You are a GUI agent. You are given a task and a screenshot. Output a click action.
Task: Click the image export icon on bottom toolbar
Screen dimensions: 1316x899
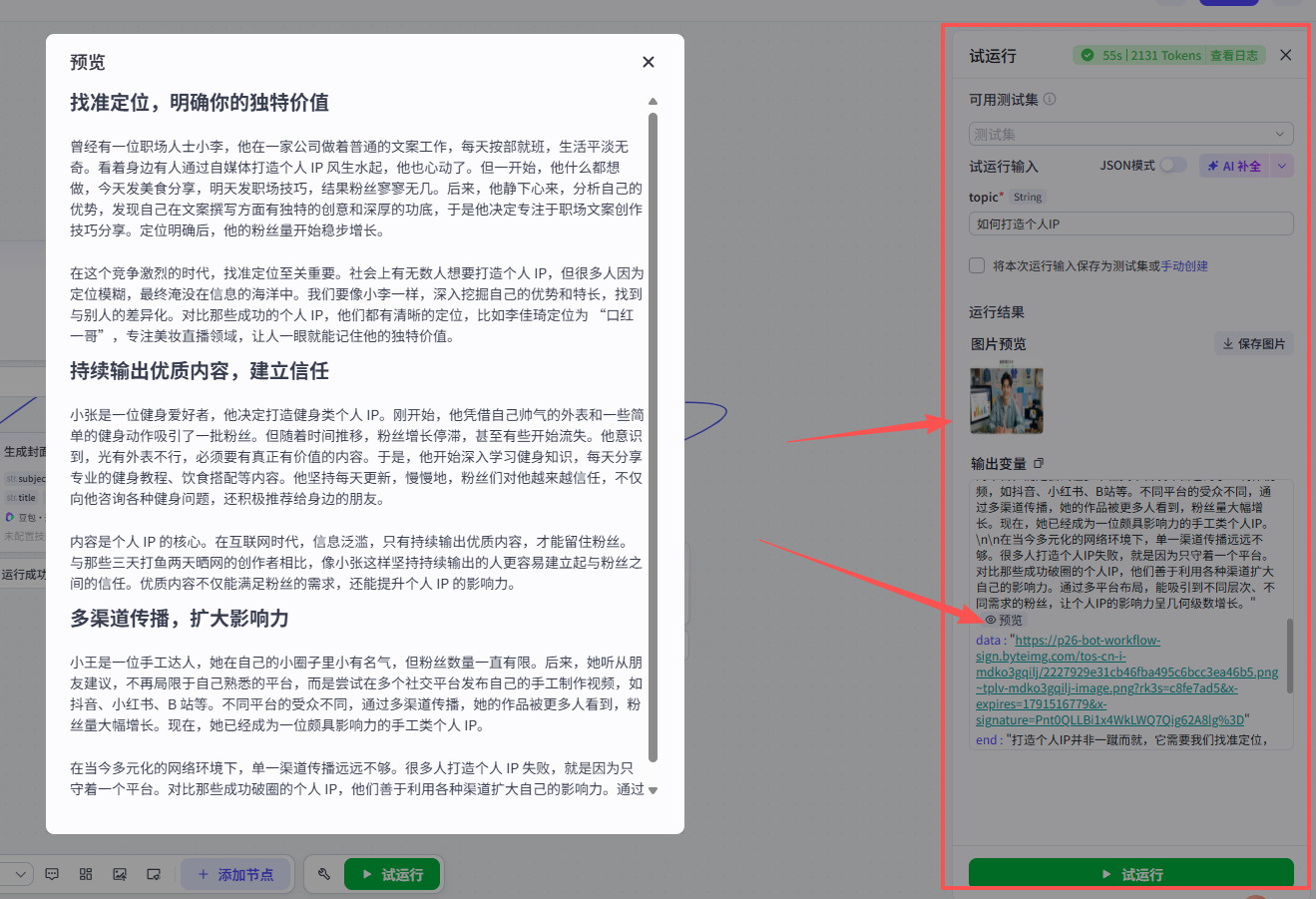coord(120,874)
